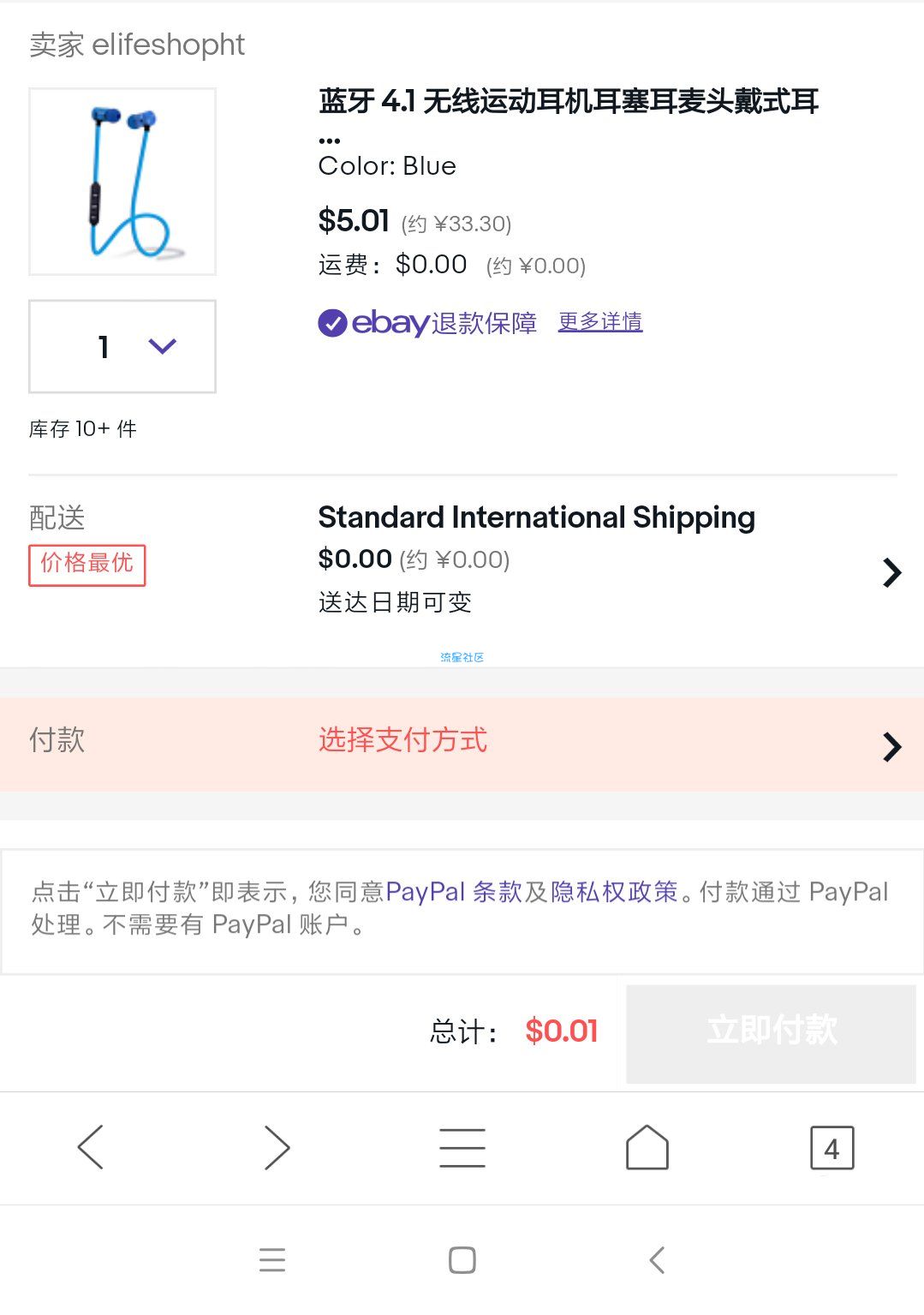Open the quantity dropdown showing 1
Viewport: 924px width, 1315px height.
[x=122, y=346]
